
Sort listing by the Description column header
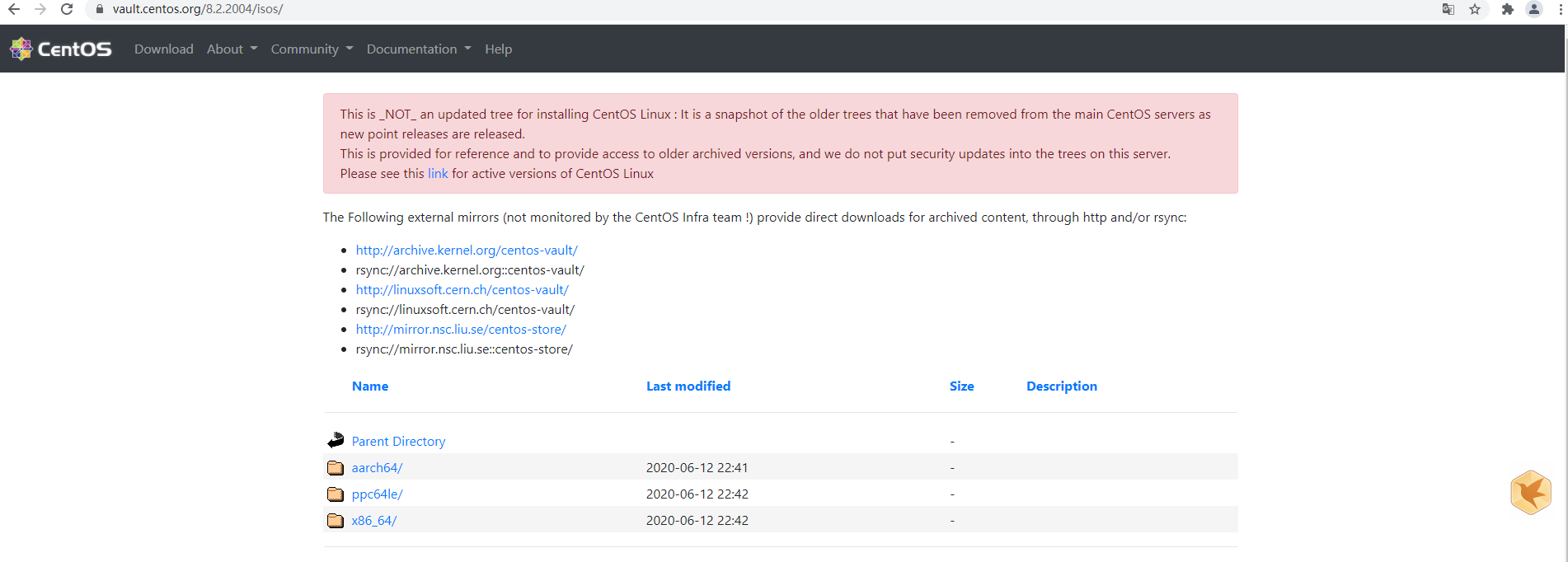tap(1062, 386)
